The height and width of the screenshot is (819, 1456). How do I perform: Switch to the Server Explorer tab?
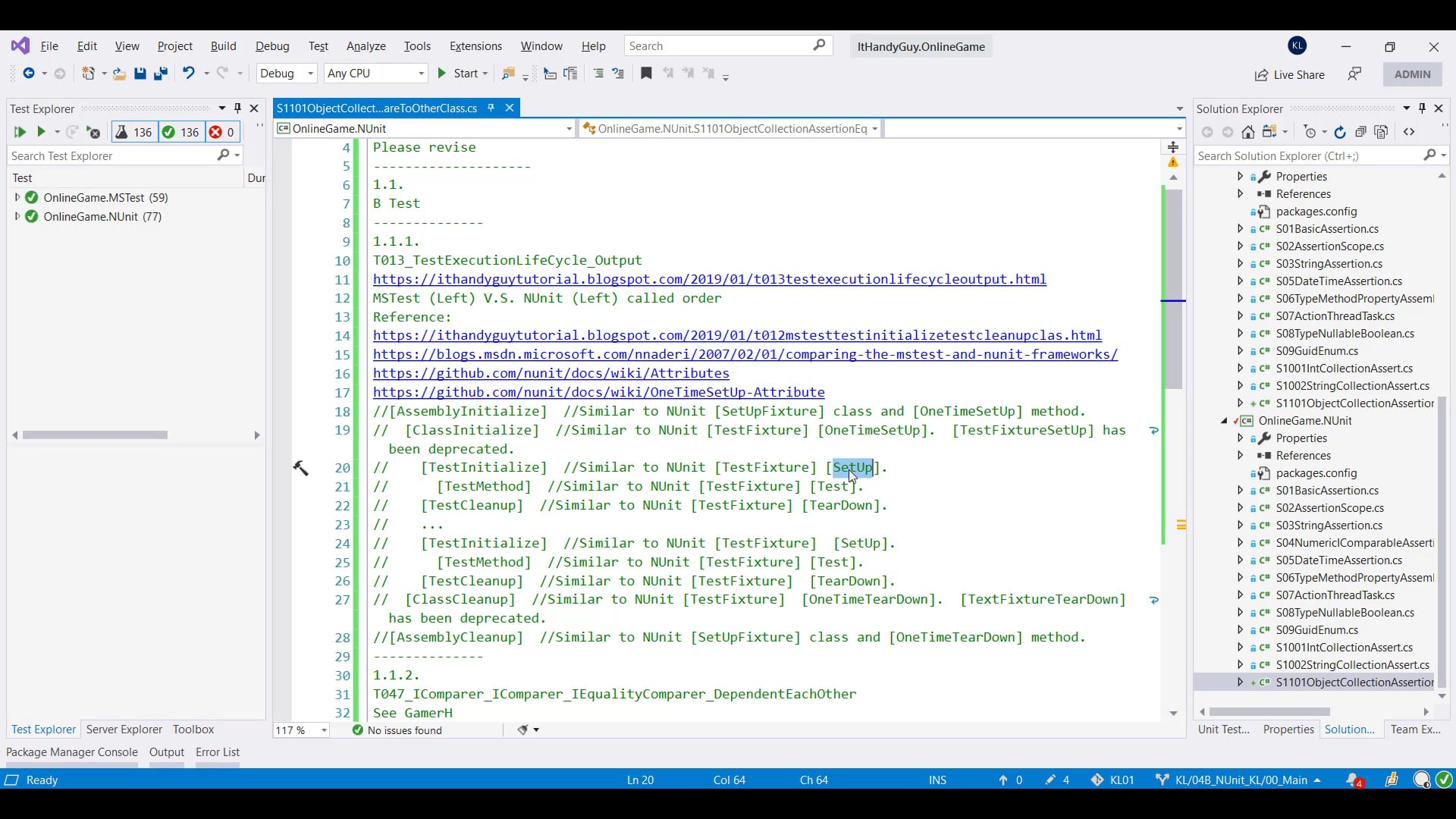tap(124, 729)
